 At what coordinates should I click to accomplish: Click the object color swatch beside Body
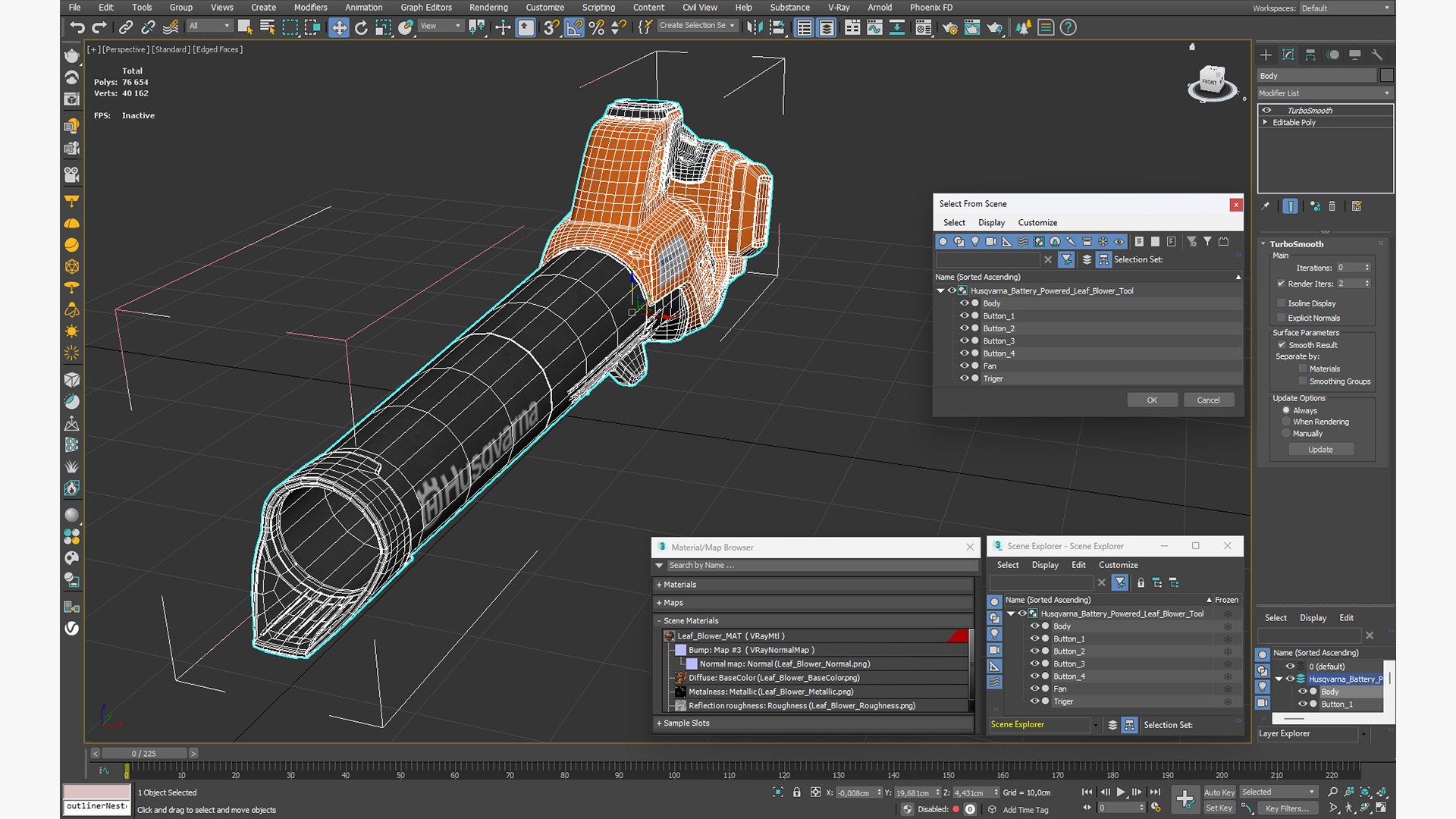click(x=1387, y=76)
